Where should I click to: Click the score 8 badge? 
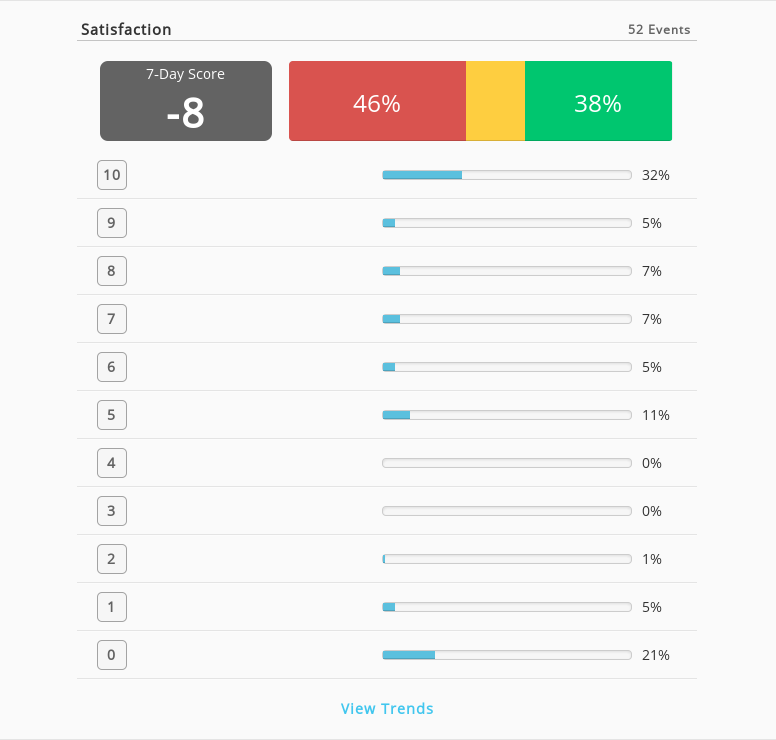click(112, 271)
